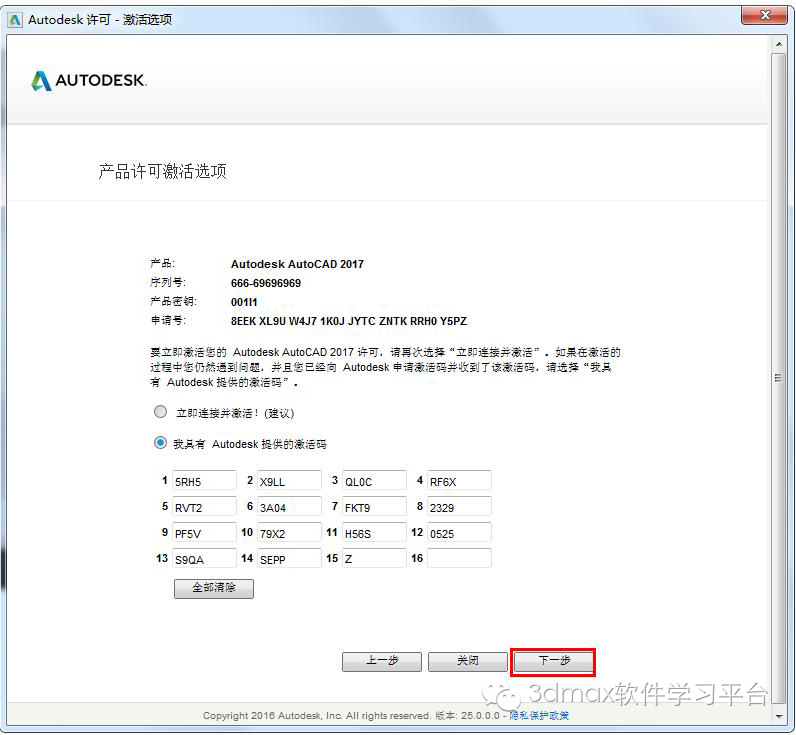796x735 pixels.
Task: Click the 下一步 (Next) button
Action: pyautogui.click(x=553, y=661)
